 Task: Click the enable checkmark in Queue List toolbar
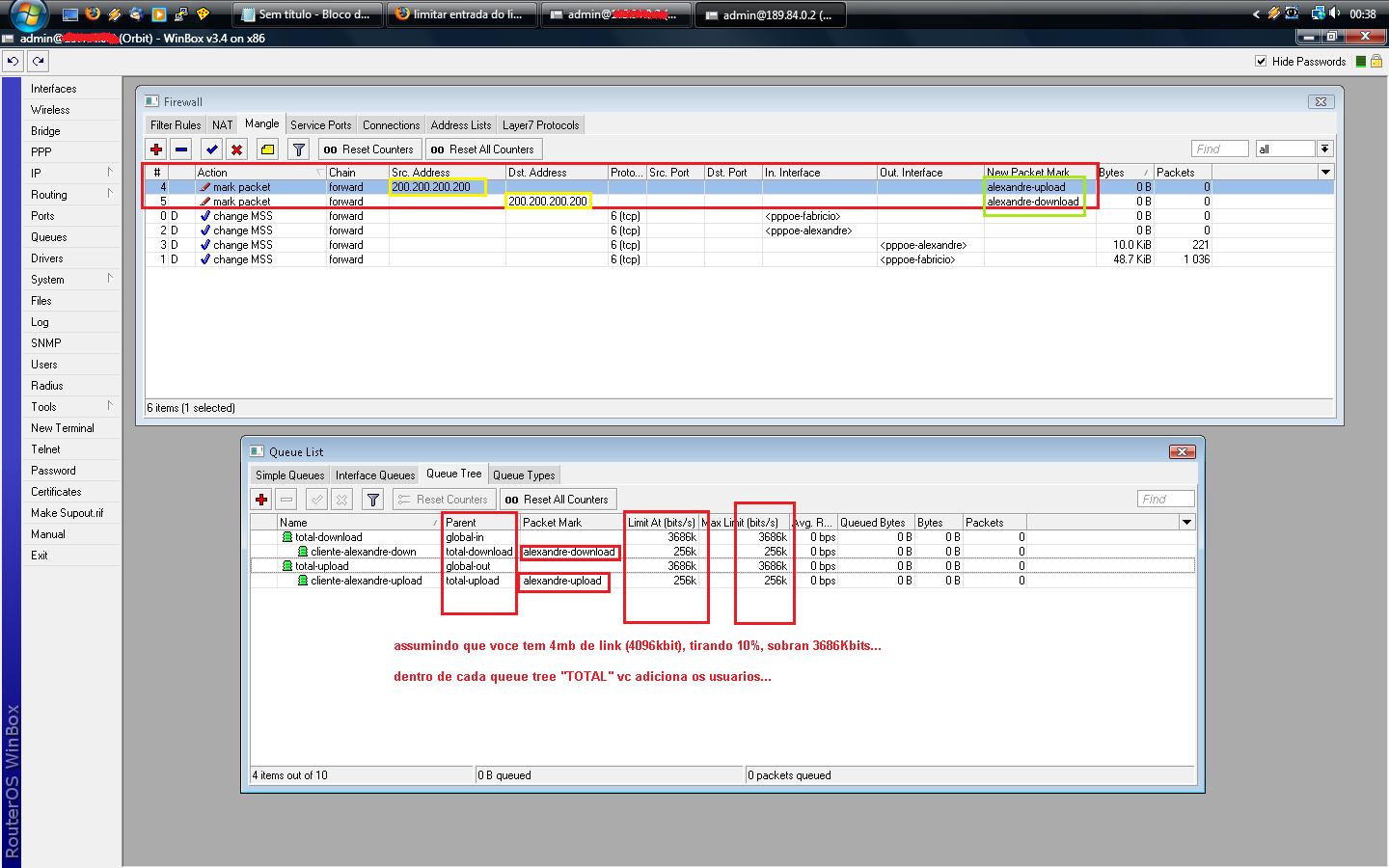point(316,500)
